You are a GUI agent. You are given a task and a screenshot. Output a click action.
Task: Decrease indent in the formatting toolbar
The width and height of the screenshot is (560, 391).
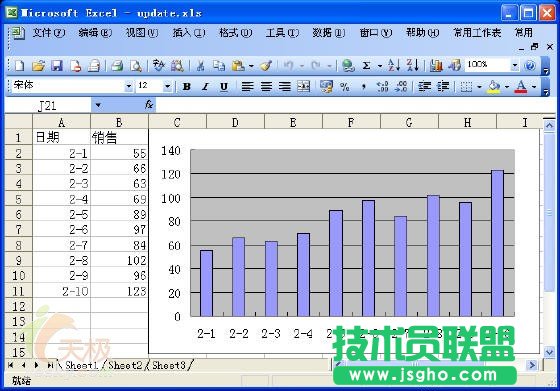424,86
